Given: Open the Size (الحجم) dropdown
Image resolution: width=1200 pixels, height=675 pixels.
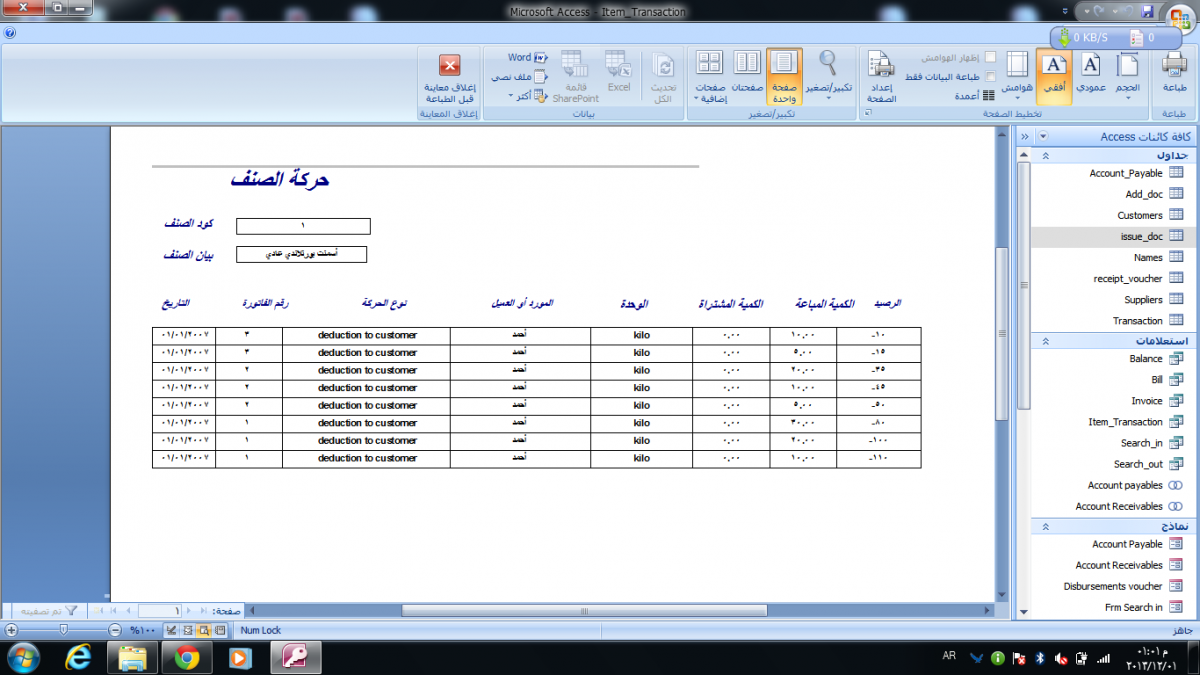Looking at the screenshot, I should coord(1127,74).
